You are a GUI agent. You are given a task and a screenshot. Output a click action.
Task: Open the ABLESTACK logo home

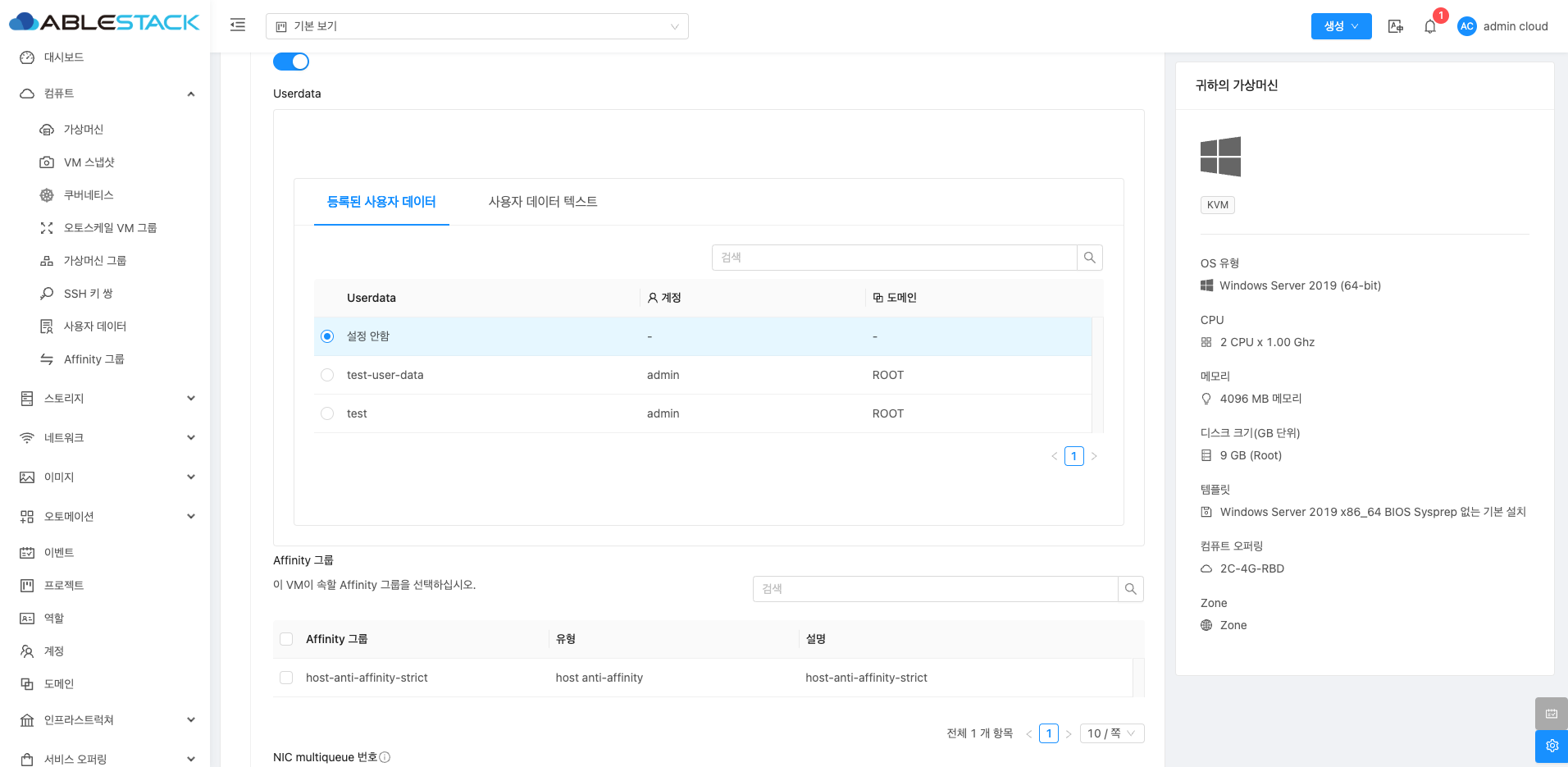point(104,22)
